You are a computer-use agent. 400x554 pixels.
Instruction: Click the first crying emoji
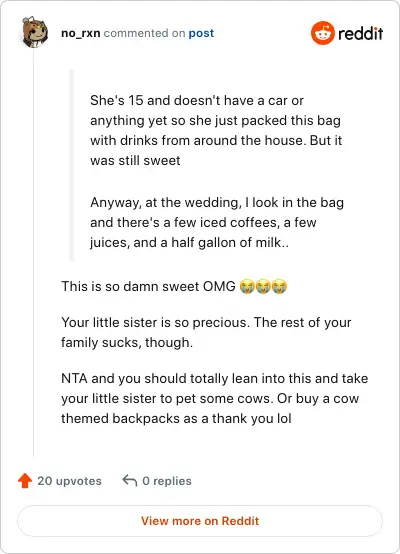247,286
